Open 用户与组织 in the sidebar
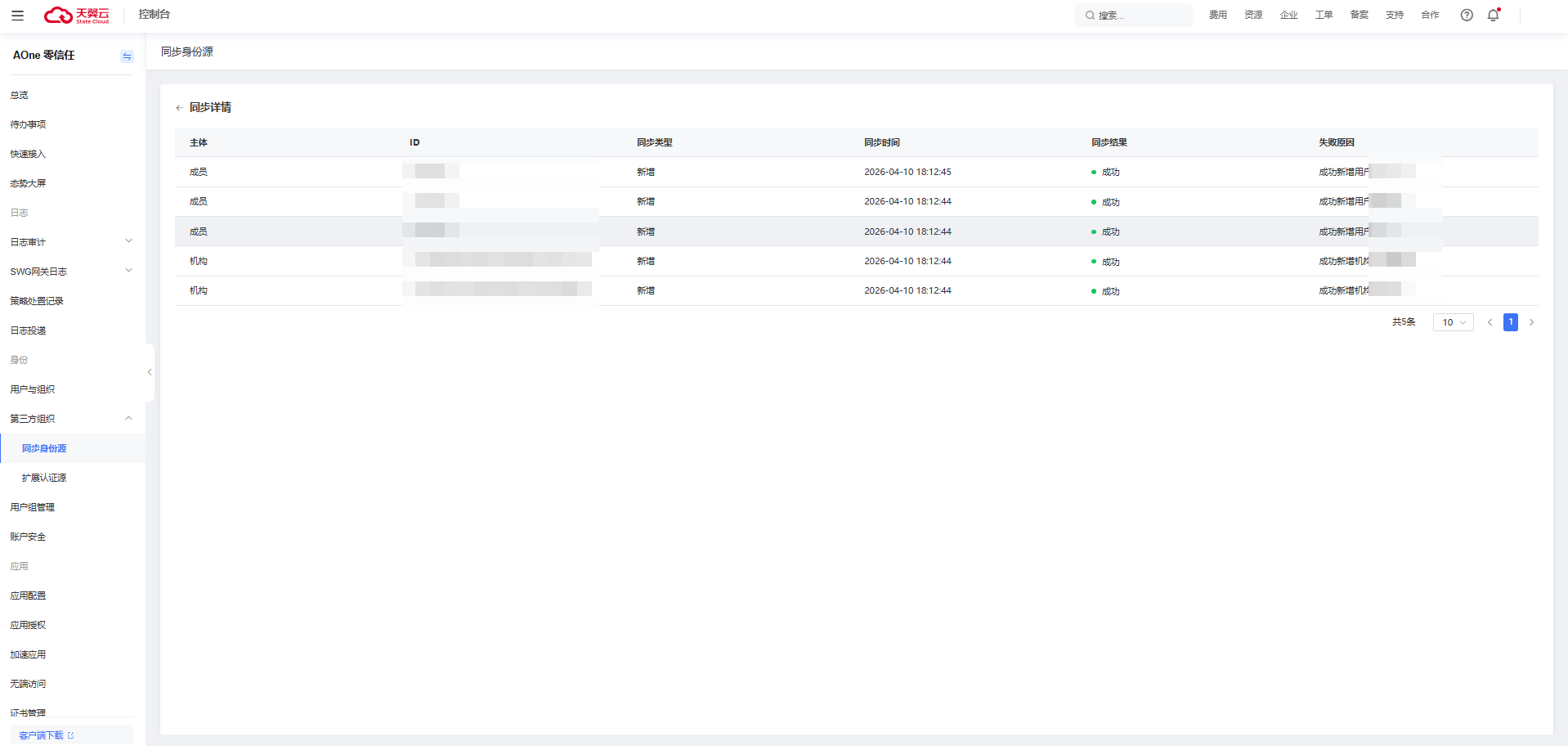Image resolution: width=1568 pixels, height=746 pixels. pyautogui.click(x=33, y=389)
